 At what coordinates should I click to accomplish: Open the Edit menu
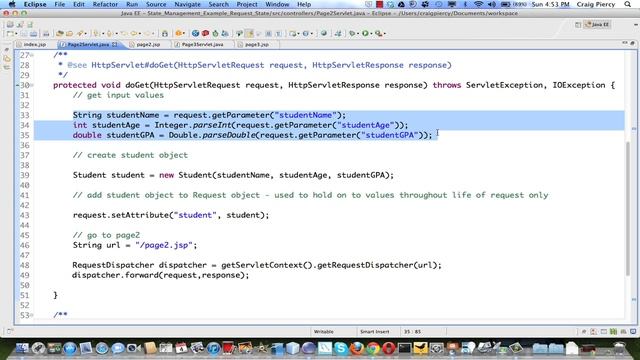pos(79,4)
